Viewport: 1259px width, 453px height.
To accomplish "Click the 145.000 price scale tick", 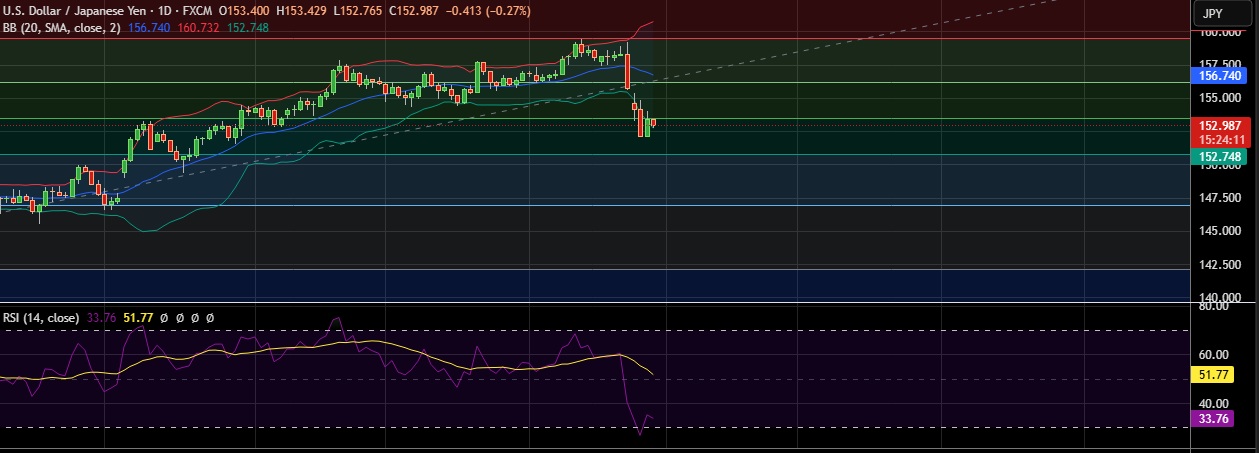I will pos(1219,231).
